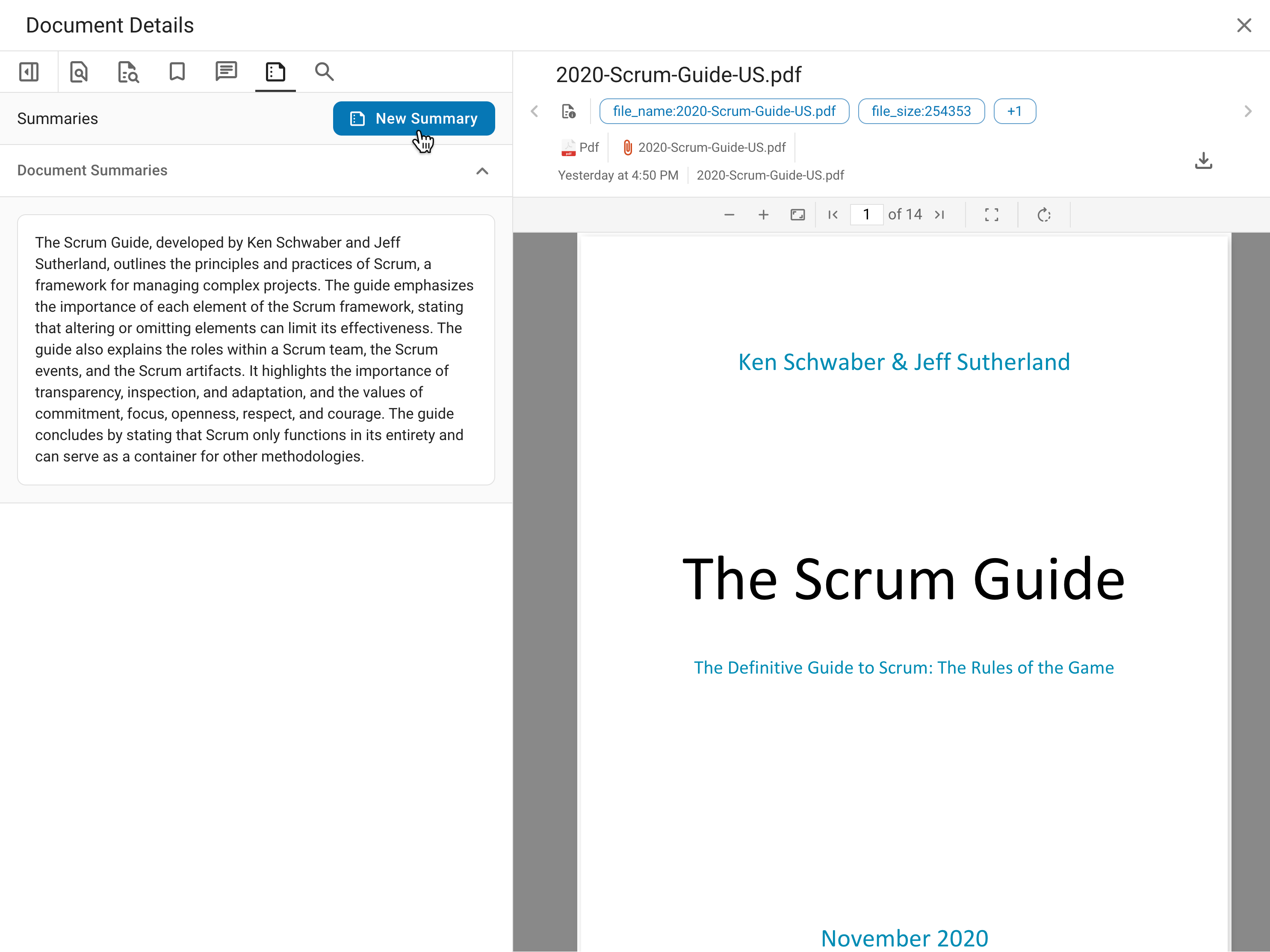Screen dimensions: 1270x952
Task: Go to the next document arrow
Action: 1247,111
